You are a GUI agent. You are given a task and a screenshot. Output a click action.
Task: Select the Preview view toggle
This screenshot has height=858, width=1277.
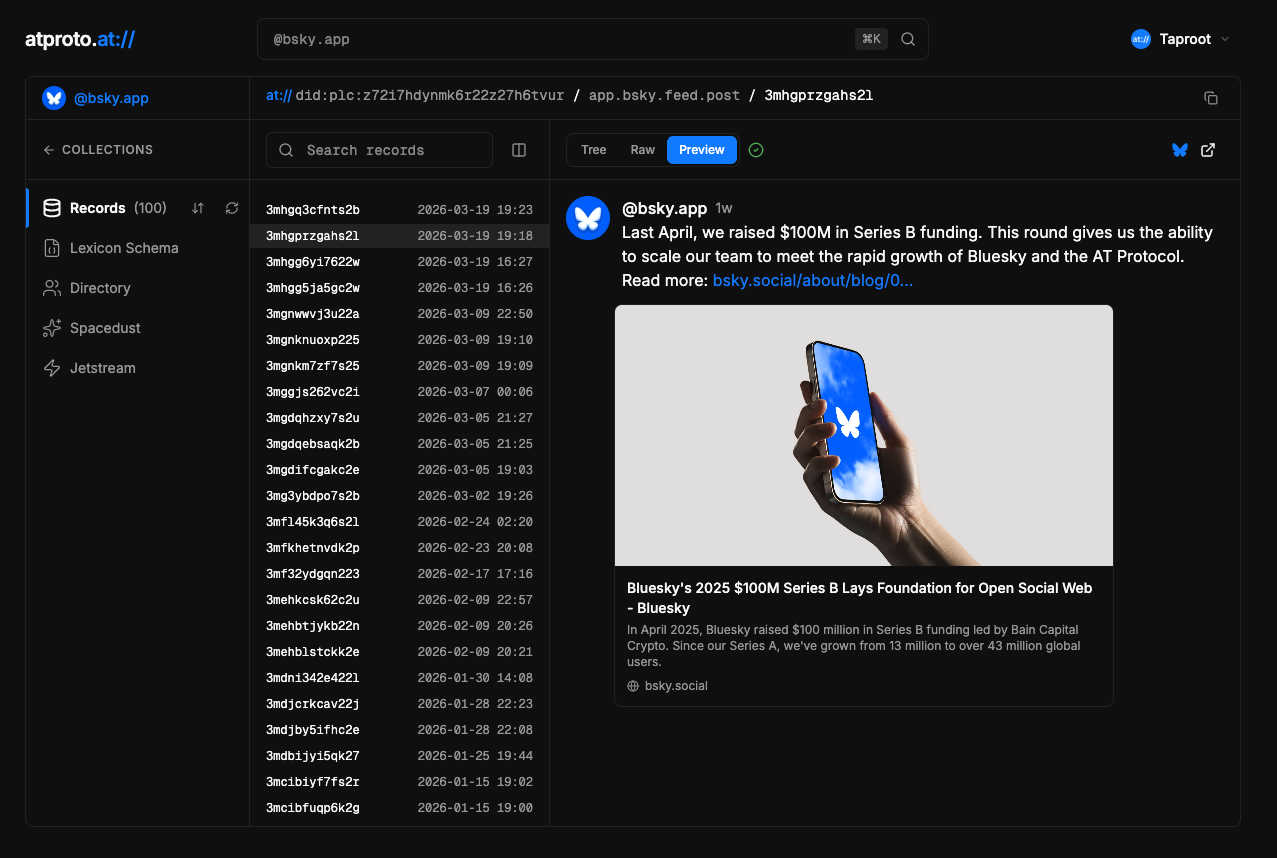(701, 150)
